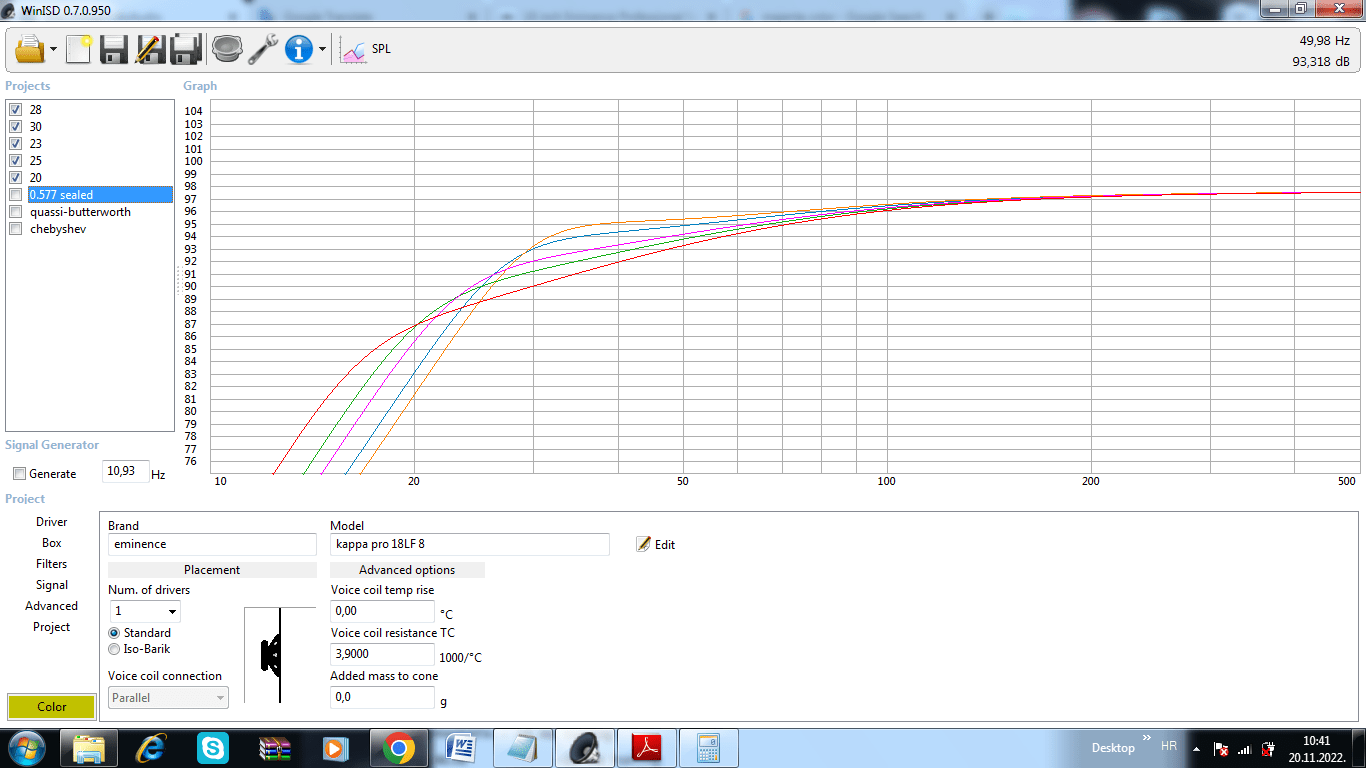Switch to Microsoft Word on the taskbar
The height and width of the screenshot is (768, 1366).
tap(461, 748)
